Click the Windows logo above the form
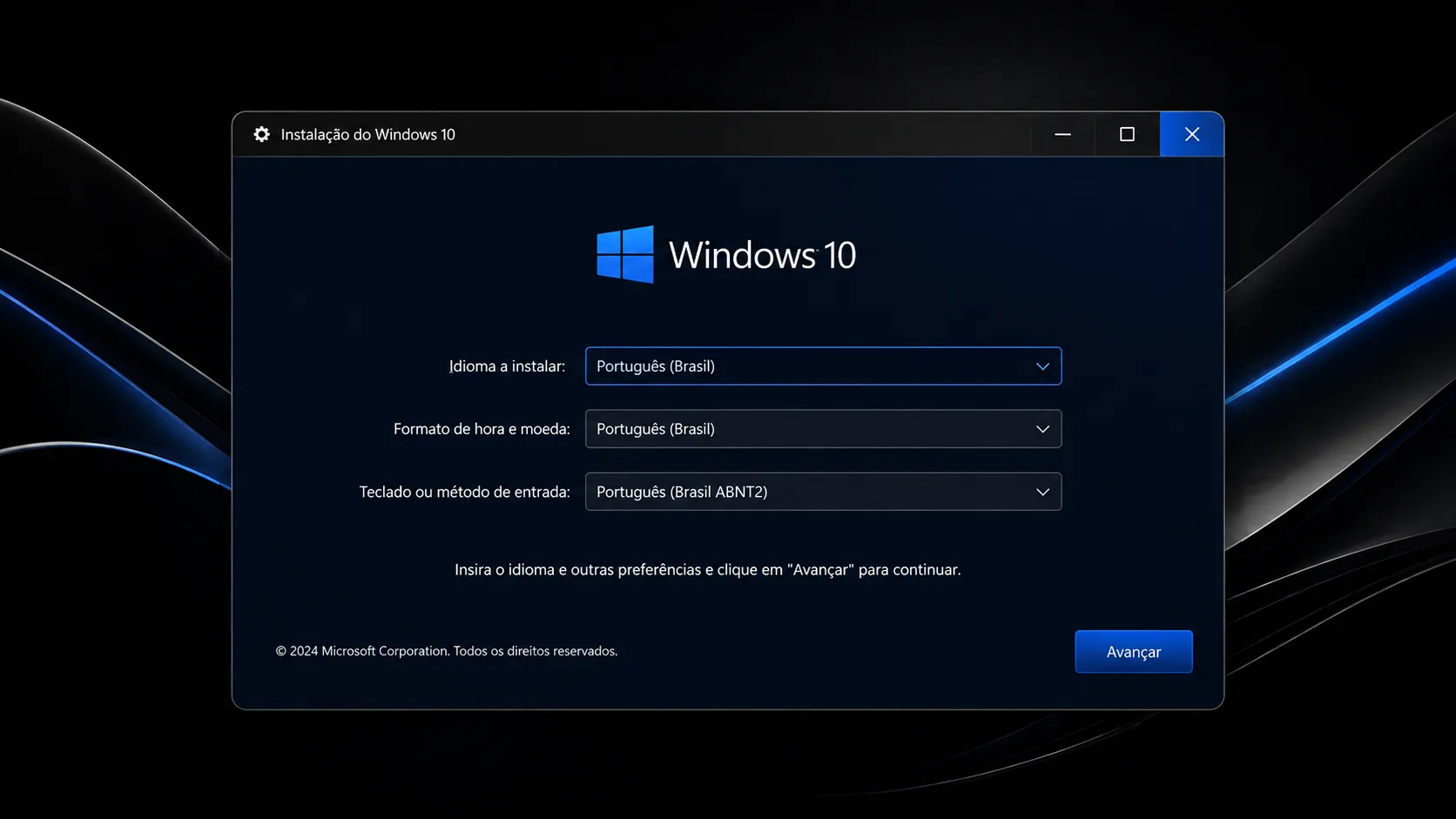1456x819 pixels. point(625,254)
